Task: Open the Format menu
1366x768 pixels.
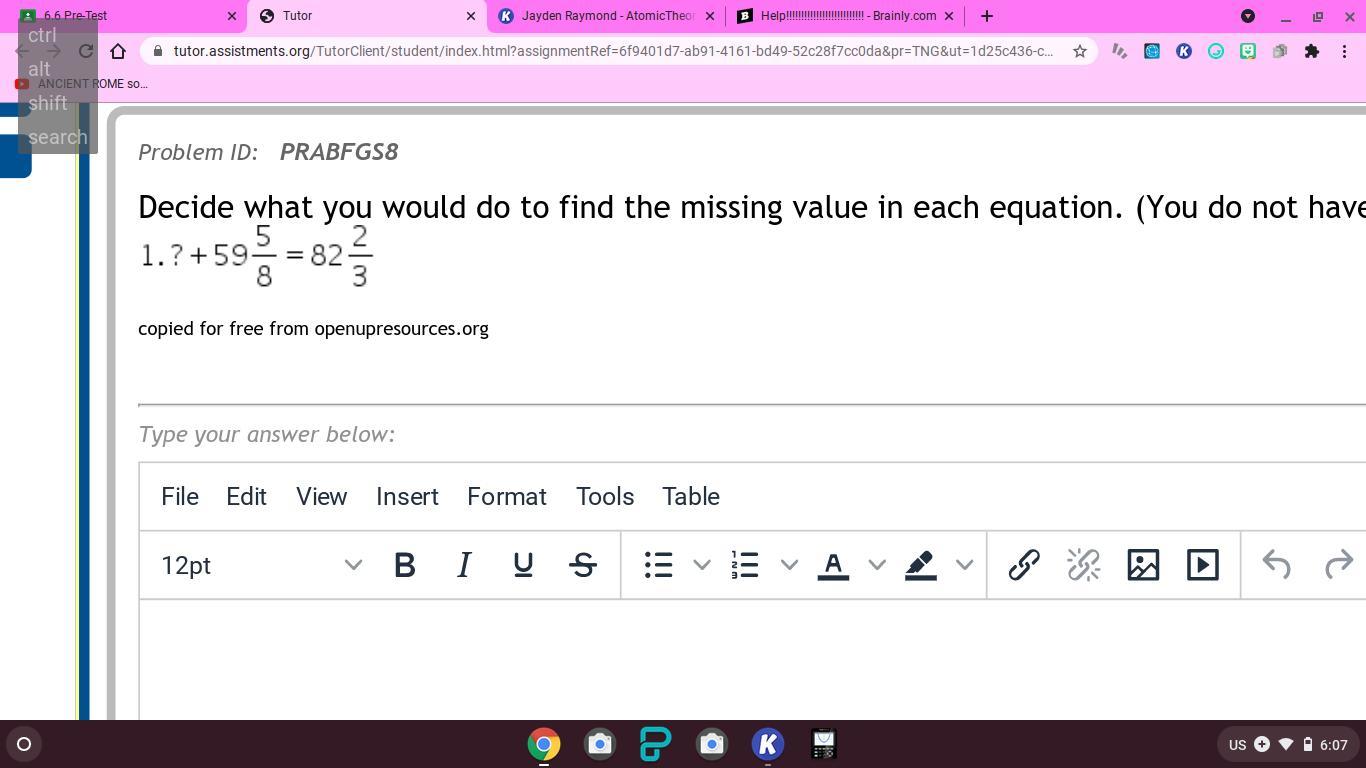Action: pyautogui.click(x=506, y=497)
